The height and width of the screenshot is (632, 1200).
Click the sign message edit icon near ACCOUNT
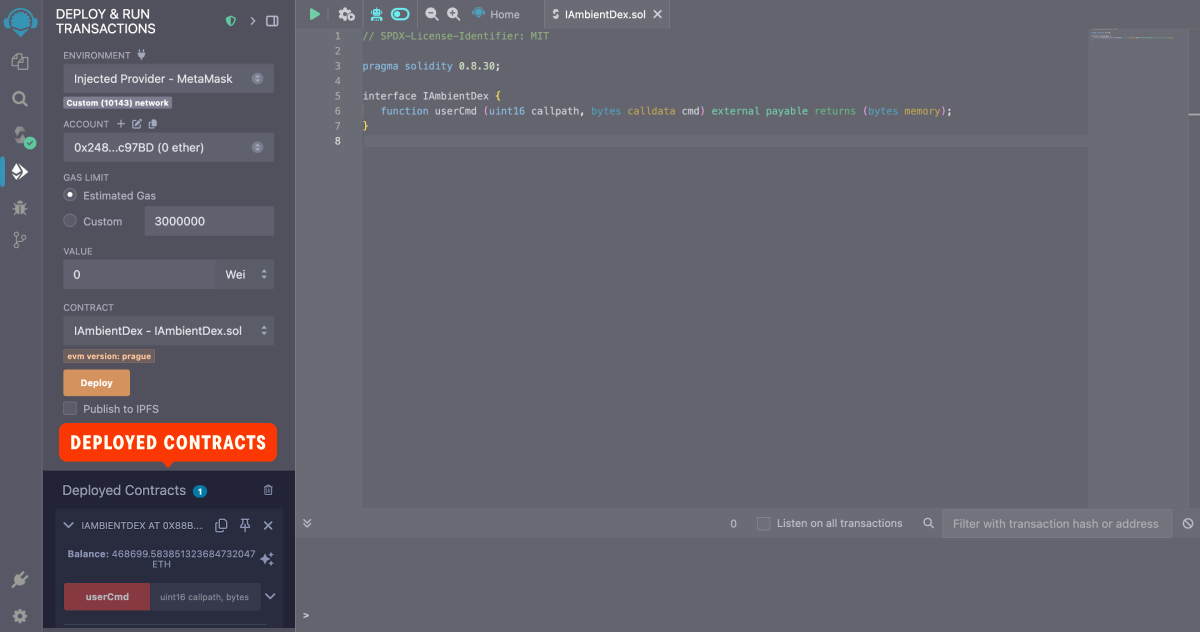click(137, 124)
